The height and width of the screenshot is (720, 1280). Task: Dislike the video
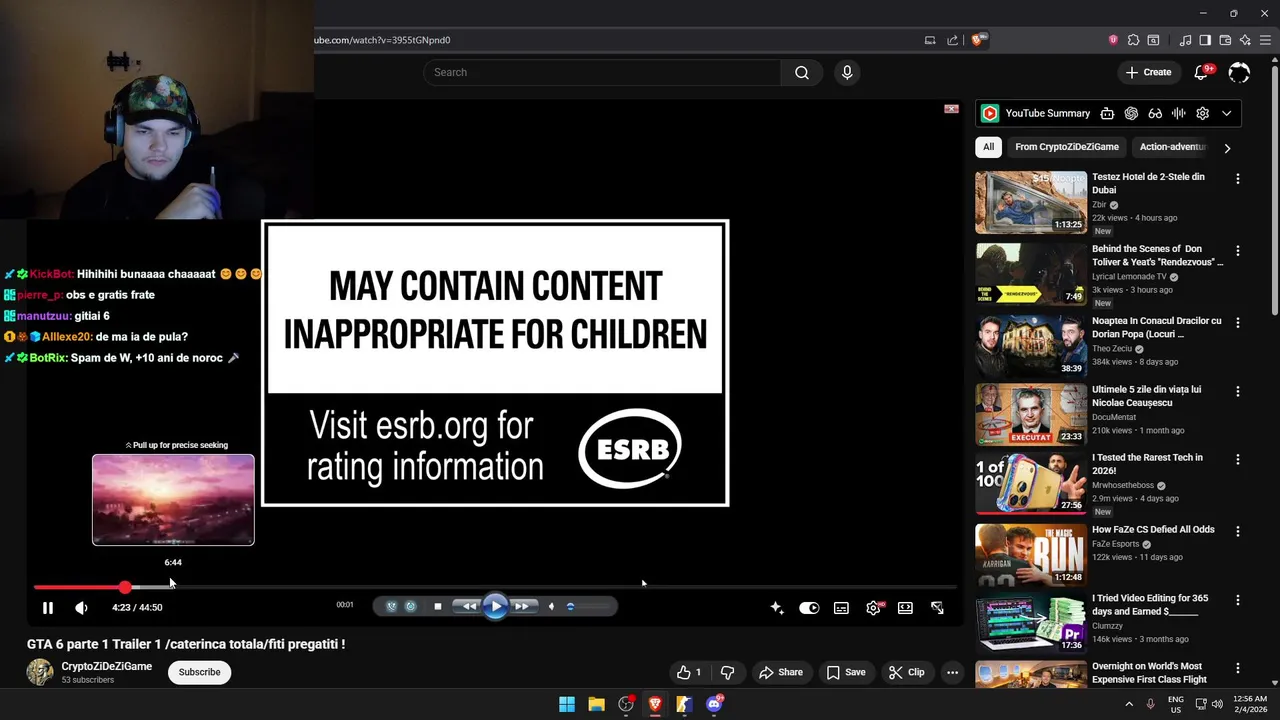pyautogui.click(x=728, y=672)
